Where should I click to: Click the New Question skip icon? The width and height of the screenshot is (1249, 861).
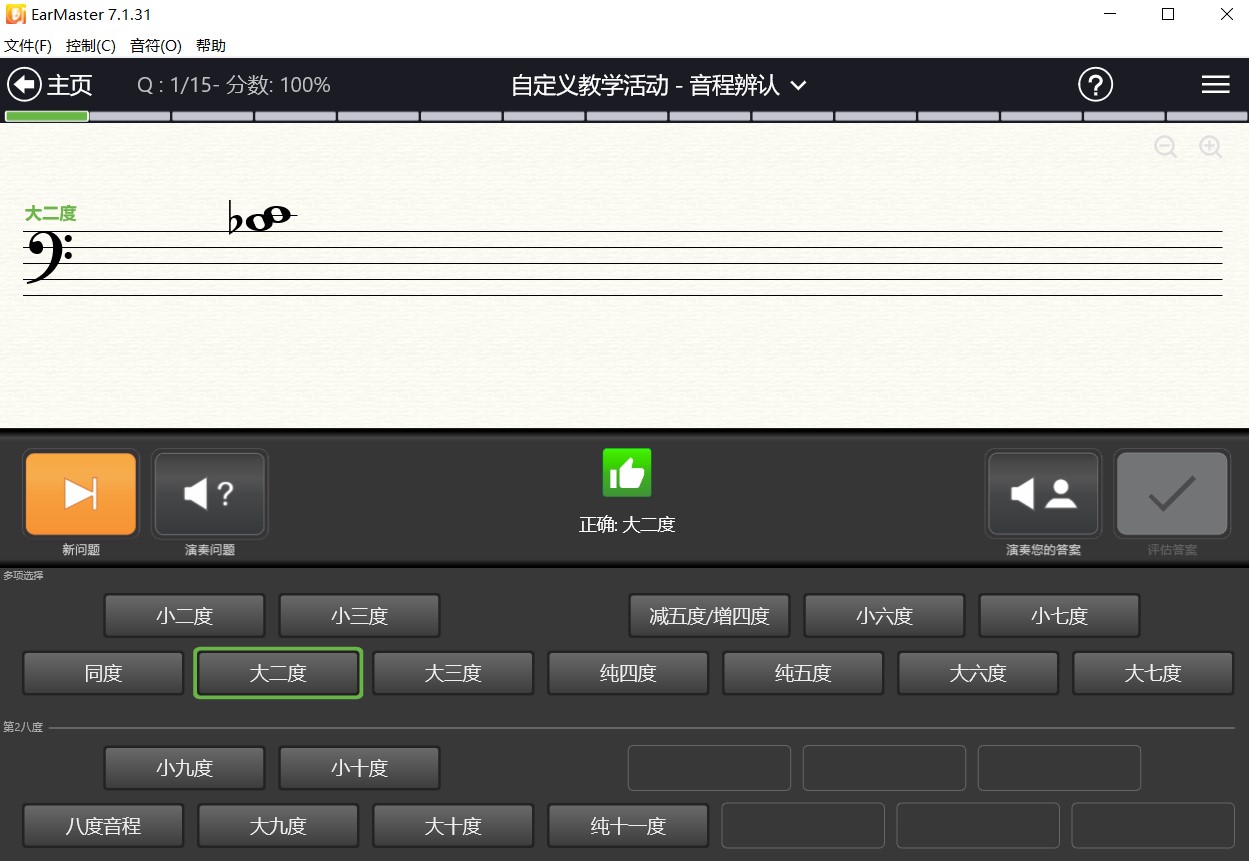click(80, 493)
